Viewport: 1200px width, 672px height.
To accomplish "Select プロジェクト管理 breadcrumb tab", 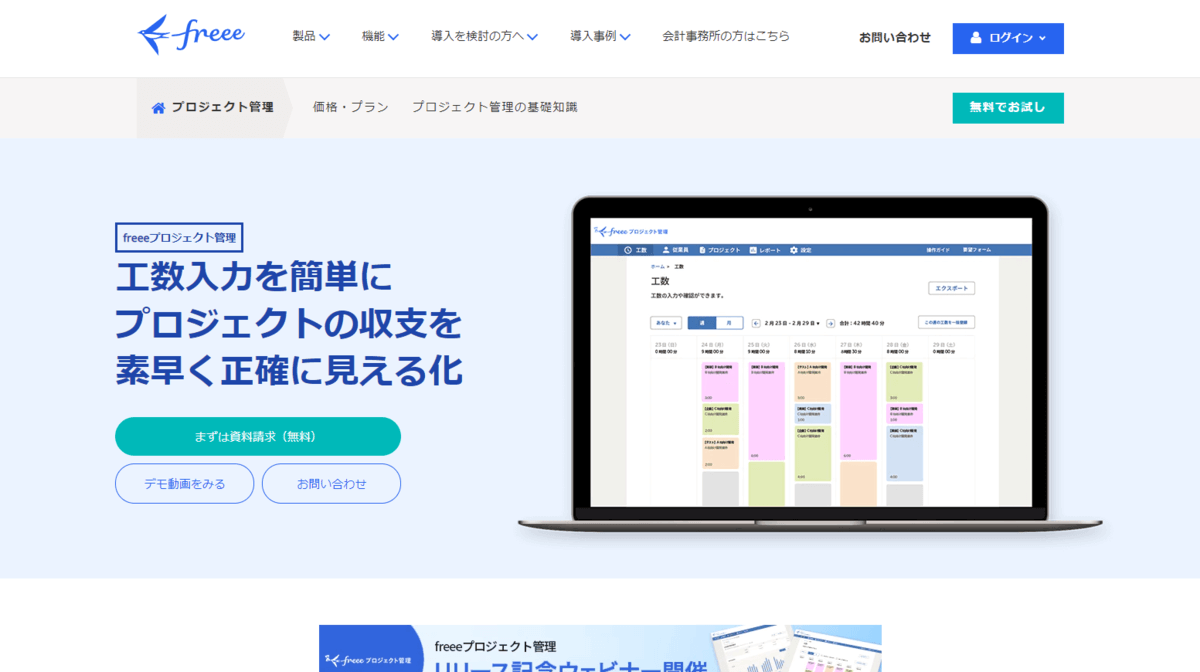I will coord(212,107).
